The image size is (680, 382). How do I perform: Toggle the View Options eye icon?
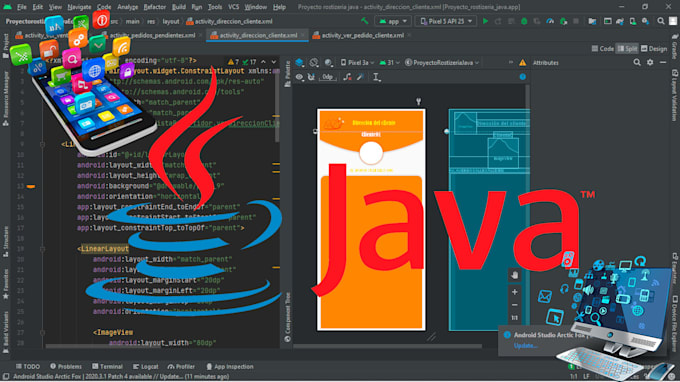click(299, 77)
